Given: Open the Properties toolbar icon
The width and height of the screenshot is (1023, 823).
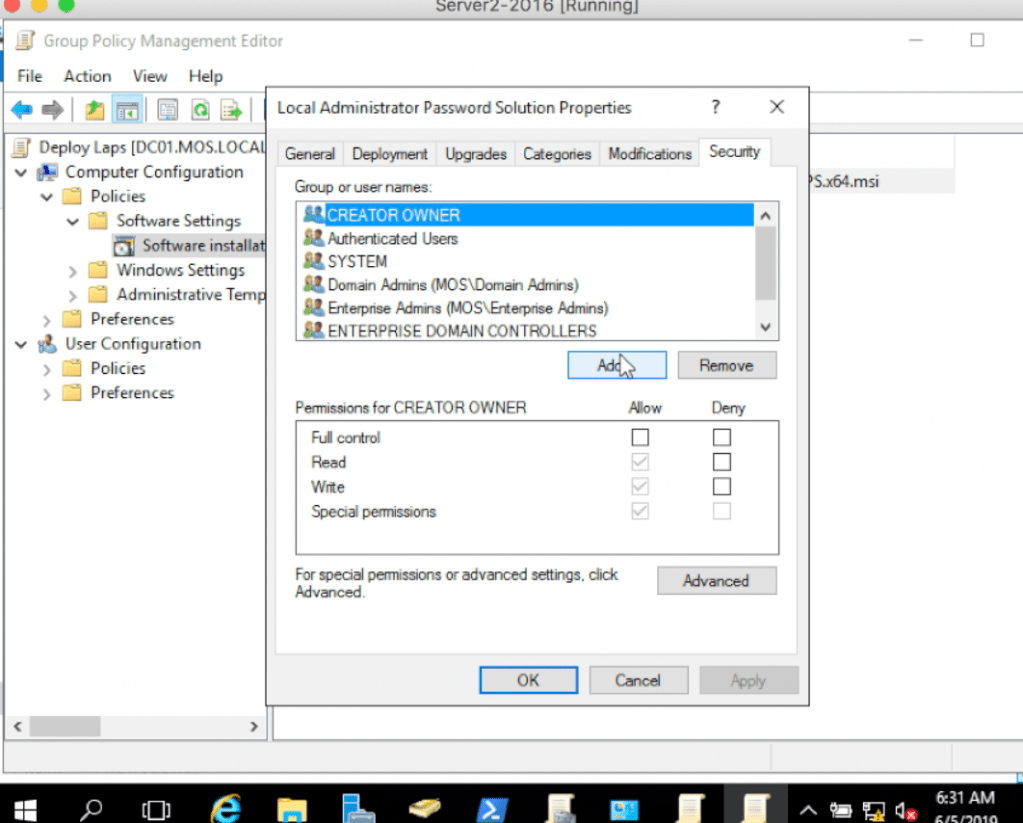Looking at the screenshot, I should click(x=166, y=109).
